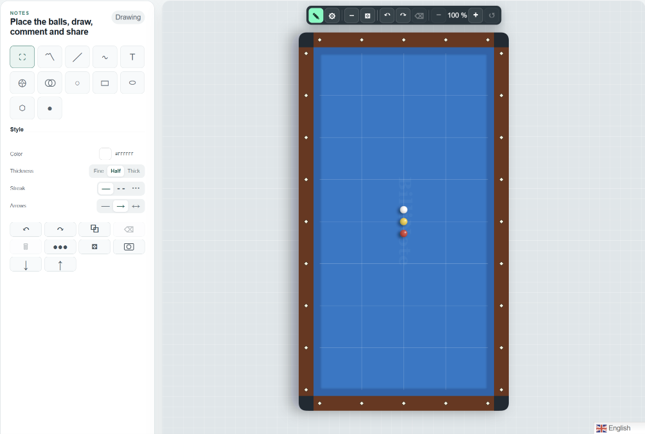Image resolution: width=645 pixels, height=434 pixels.
Task: Click the red ball on the table
Action: click(x=404, y=234)
